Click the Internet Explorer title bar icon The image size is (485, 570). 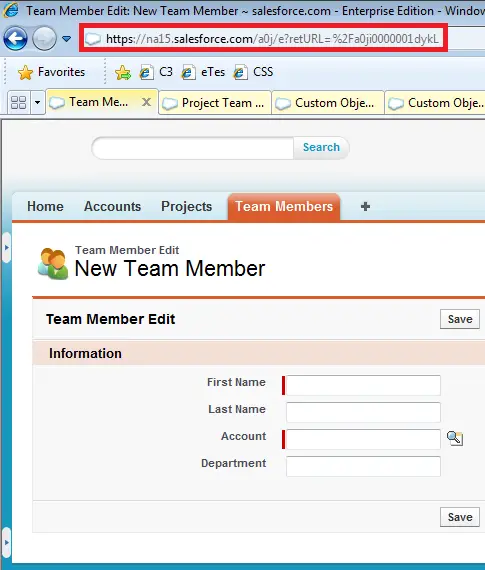coord(11,10)
